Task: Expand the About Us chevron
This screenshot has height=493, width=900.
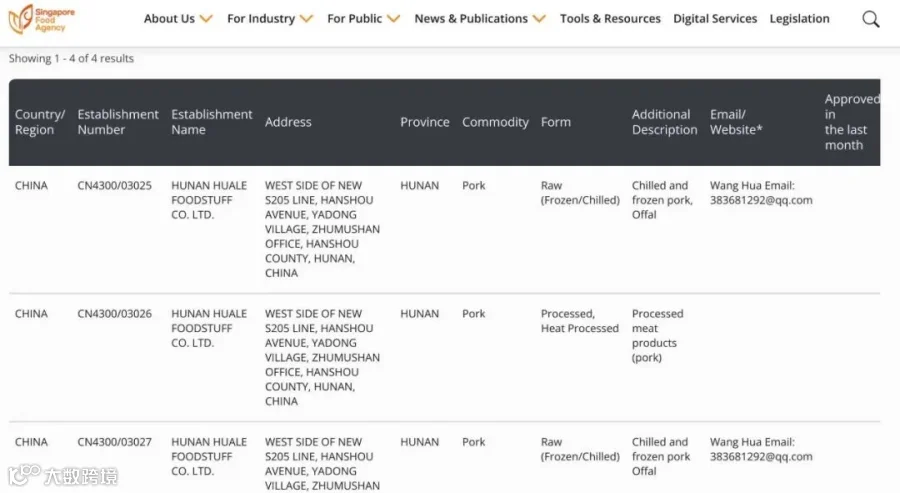Action: (x=206, y=19)
